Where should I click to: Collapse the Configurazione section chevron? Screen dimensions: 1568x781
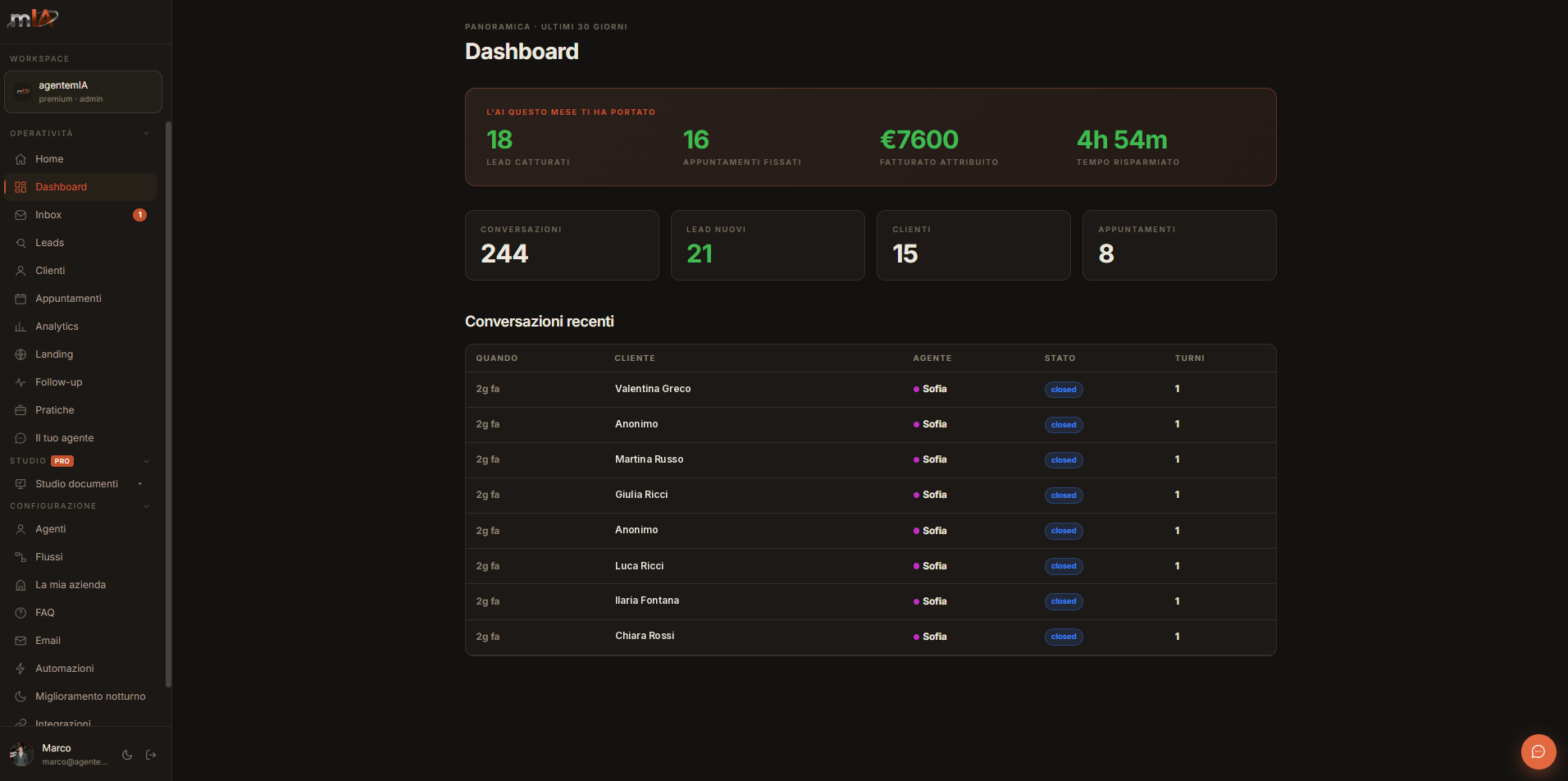(147, 506)
